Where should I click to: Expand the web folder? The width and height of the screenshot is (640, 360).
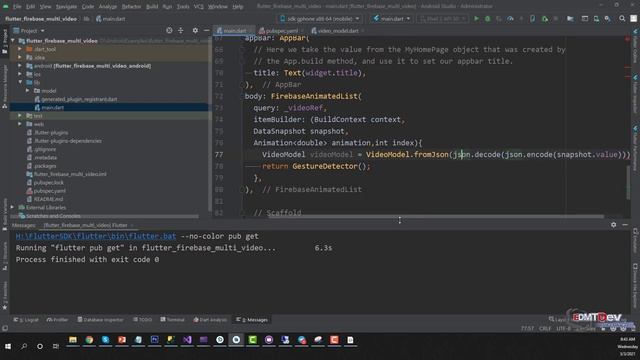[20, 124]
